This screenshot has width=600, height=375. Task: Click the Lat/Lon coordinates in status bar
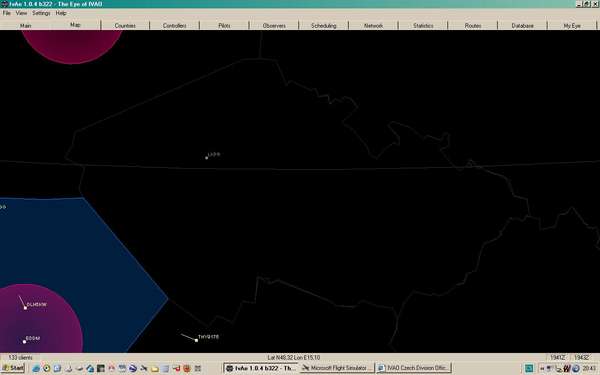point(293,357)
